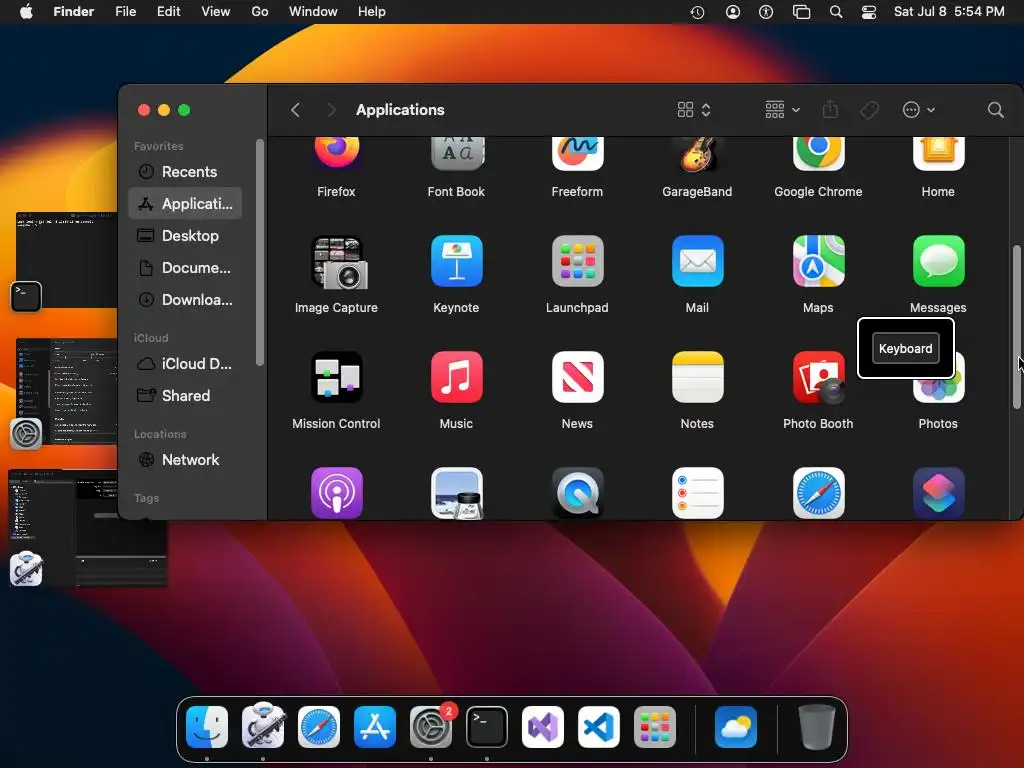This screenshot has width=1024, height=768.
Task: Open the Edit menu
Action: click(168, 12)
